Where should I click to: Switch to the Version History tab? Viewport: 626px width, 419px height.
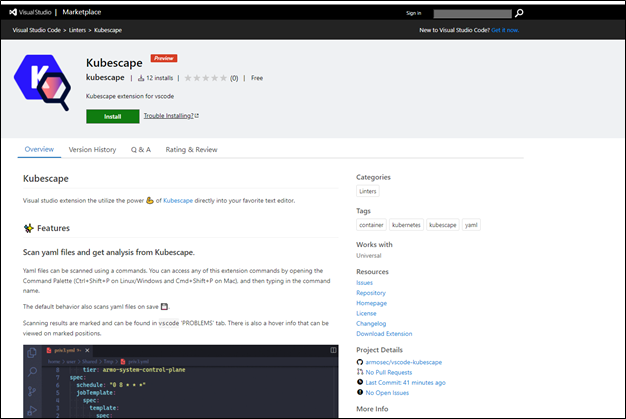[92, 150]
